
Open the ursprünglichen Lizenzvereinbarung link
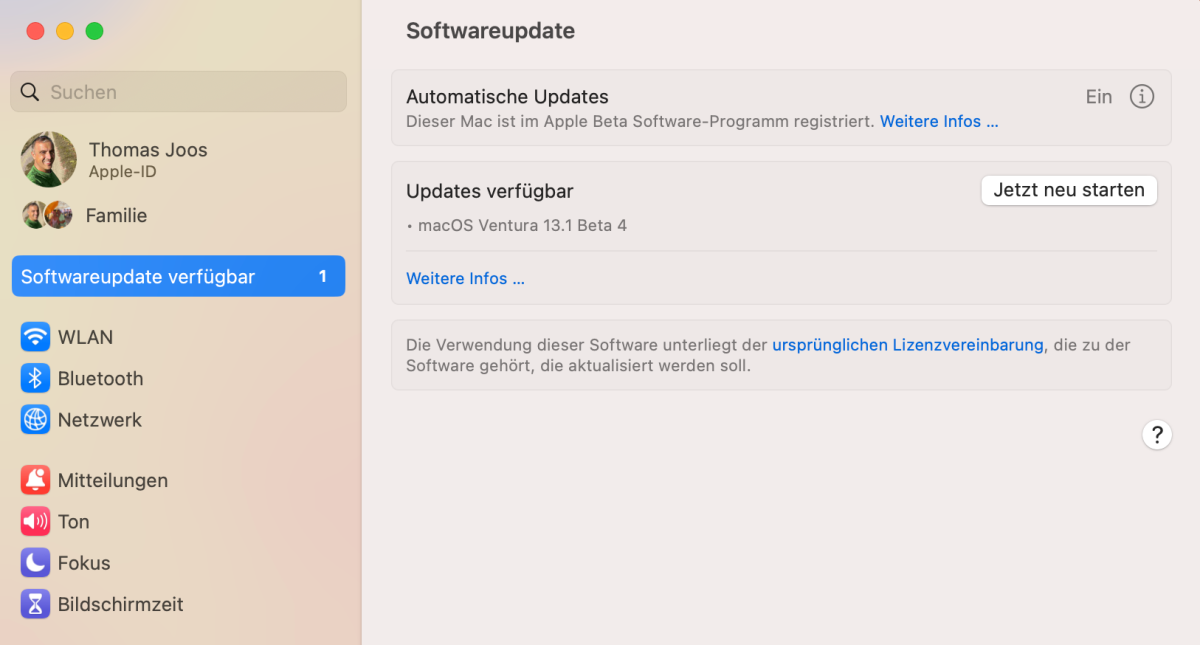(x=908, y=345)
